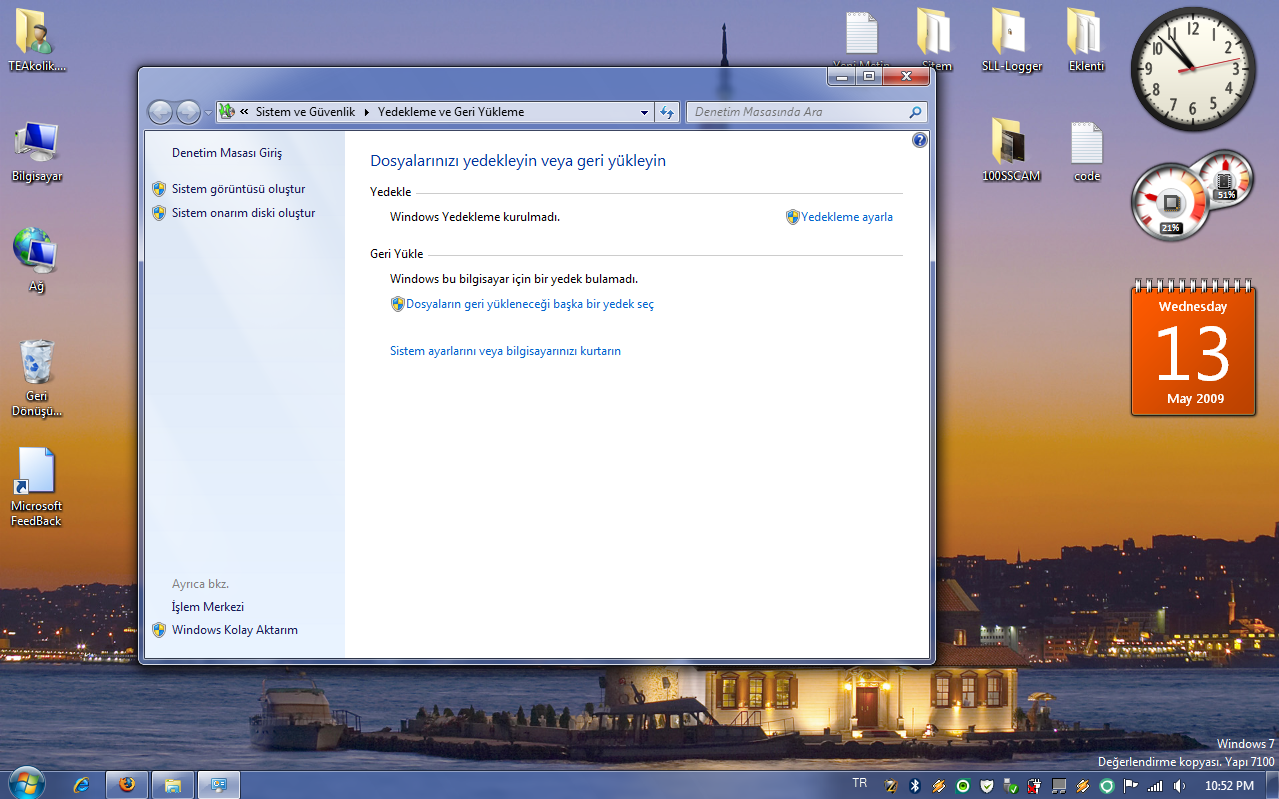Select the SLL-Logger desktop folder
The height and width of the screenshot is (799, 1279).
tap(1012, 42)
